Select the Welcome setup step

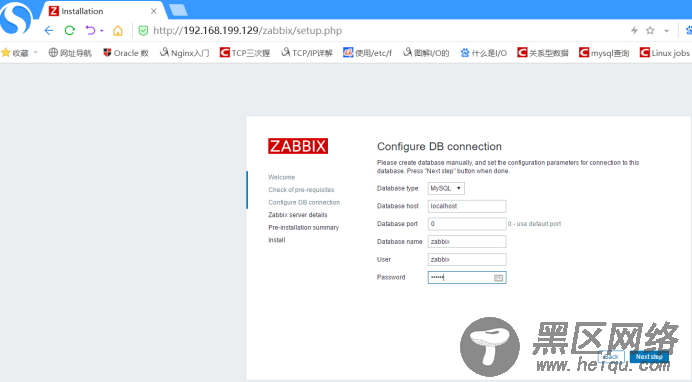click(282, 177)
